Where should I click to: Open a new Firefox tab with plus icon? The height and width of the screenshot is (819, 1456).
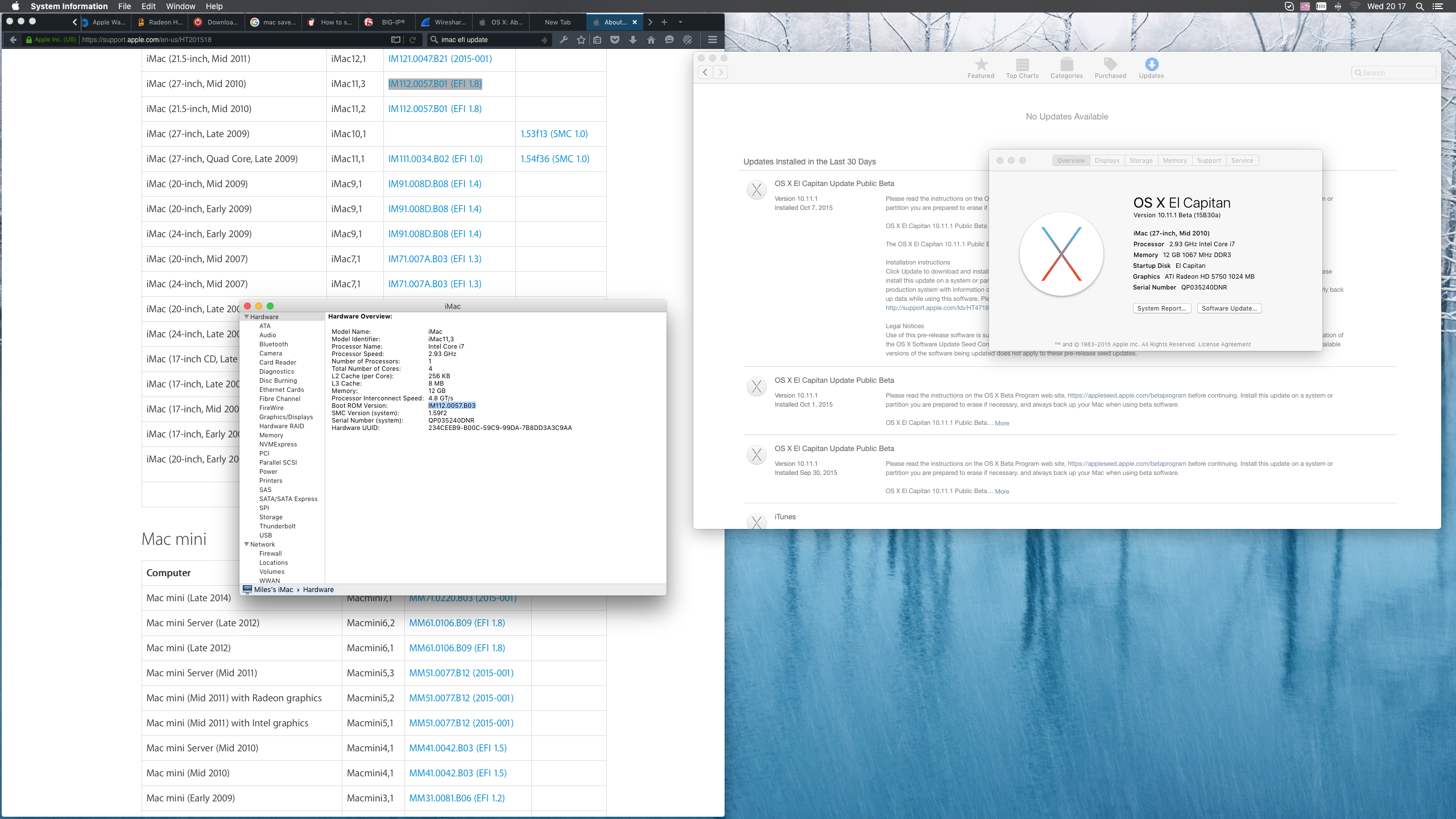(x=664, y=22)
